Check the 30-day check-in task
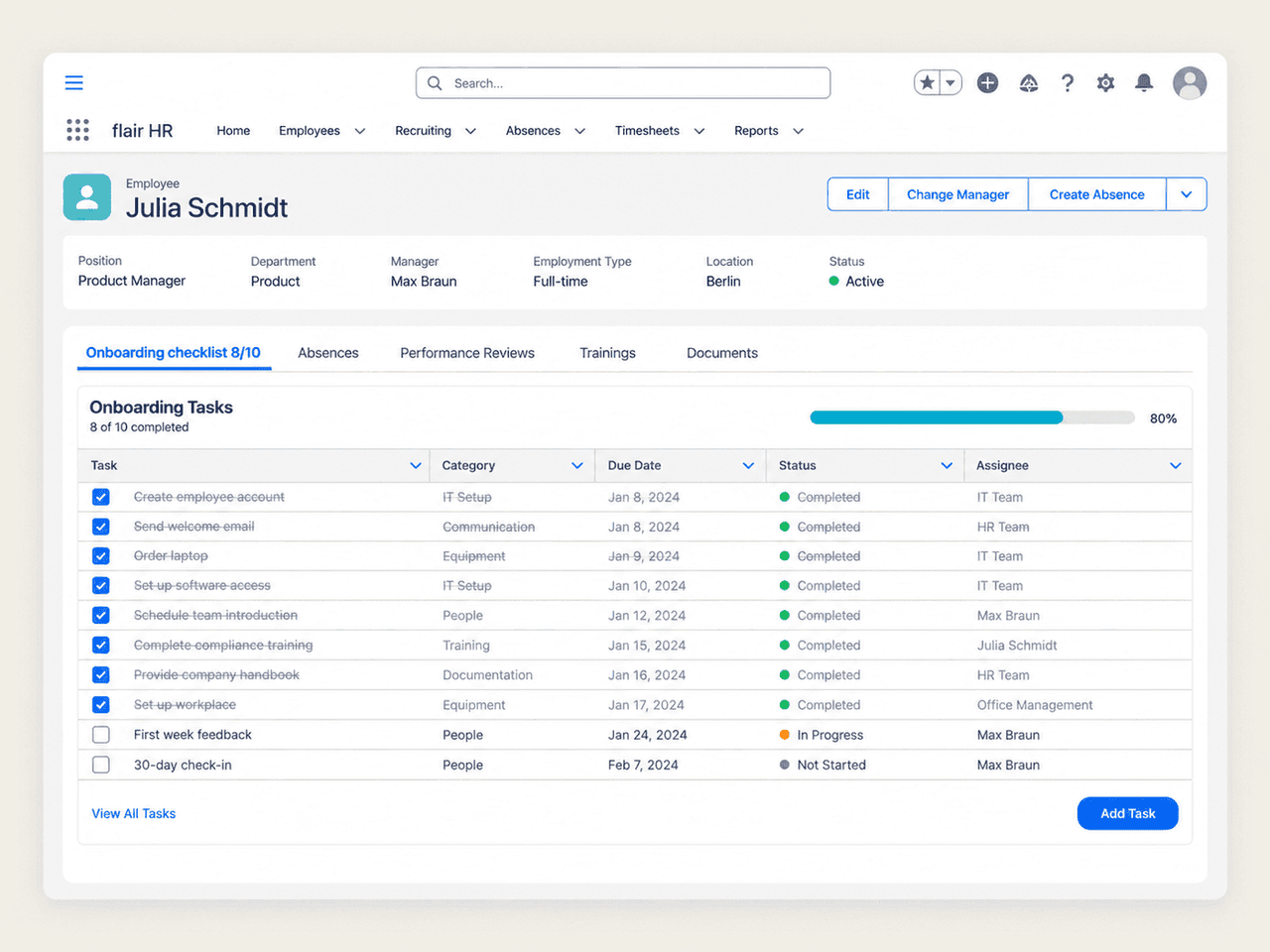 point(101,765)
